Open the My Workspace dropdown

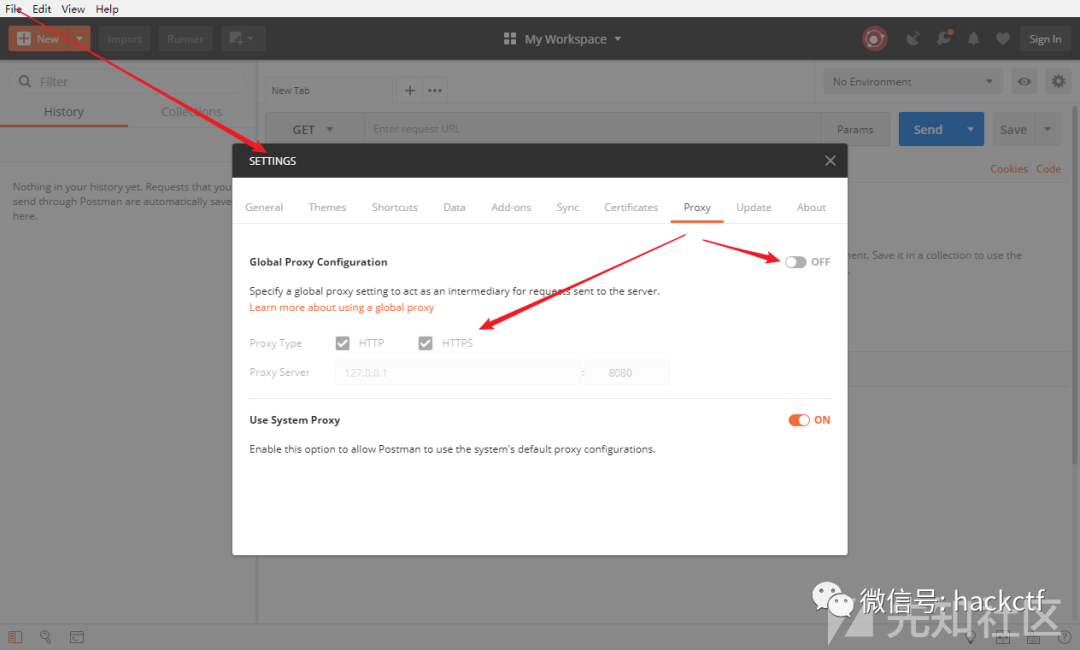pos(563,39)
